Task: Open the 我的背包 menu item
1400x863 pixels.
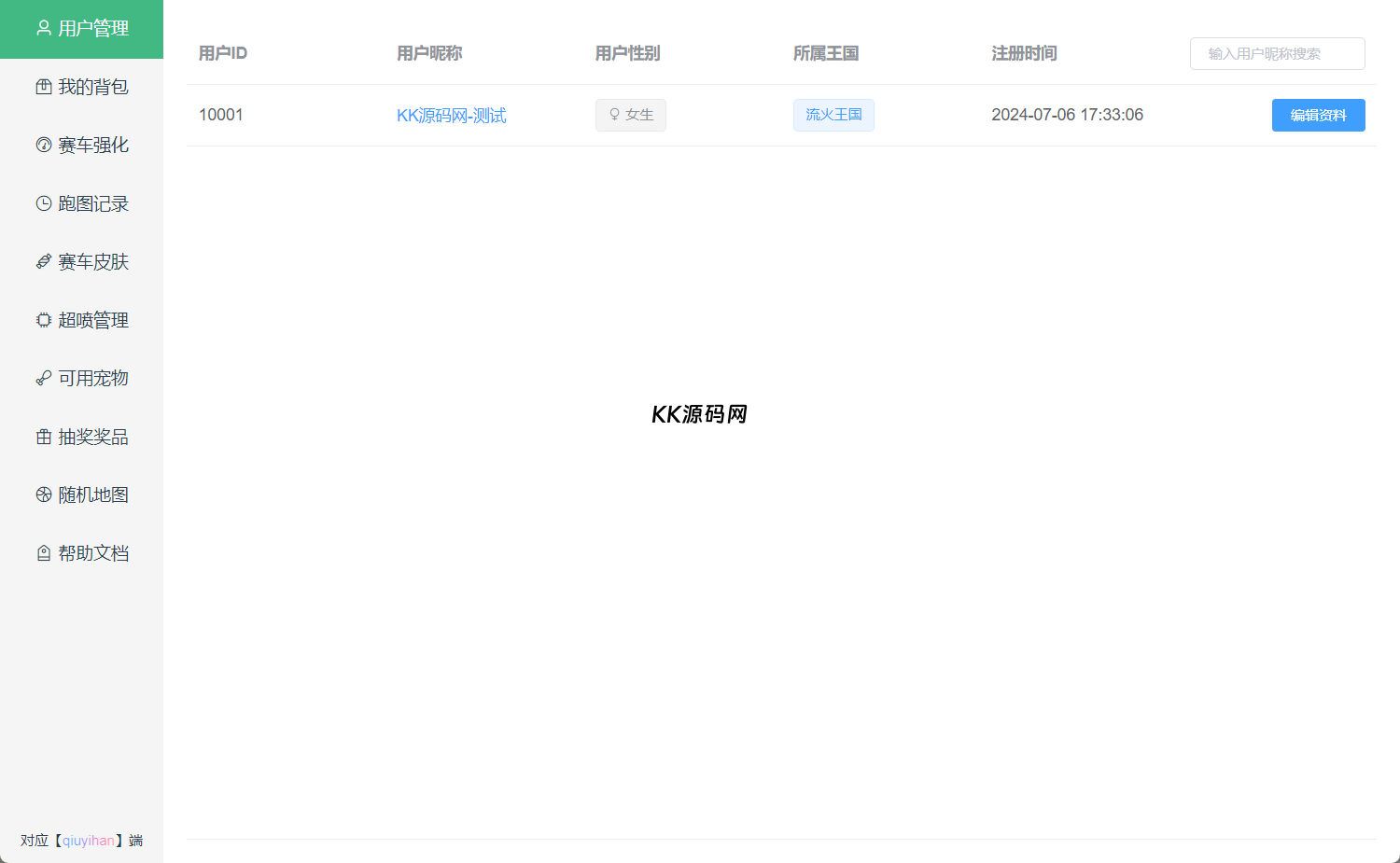Action: 92,87
